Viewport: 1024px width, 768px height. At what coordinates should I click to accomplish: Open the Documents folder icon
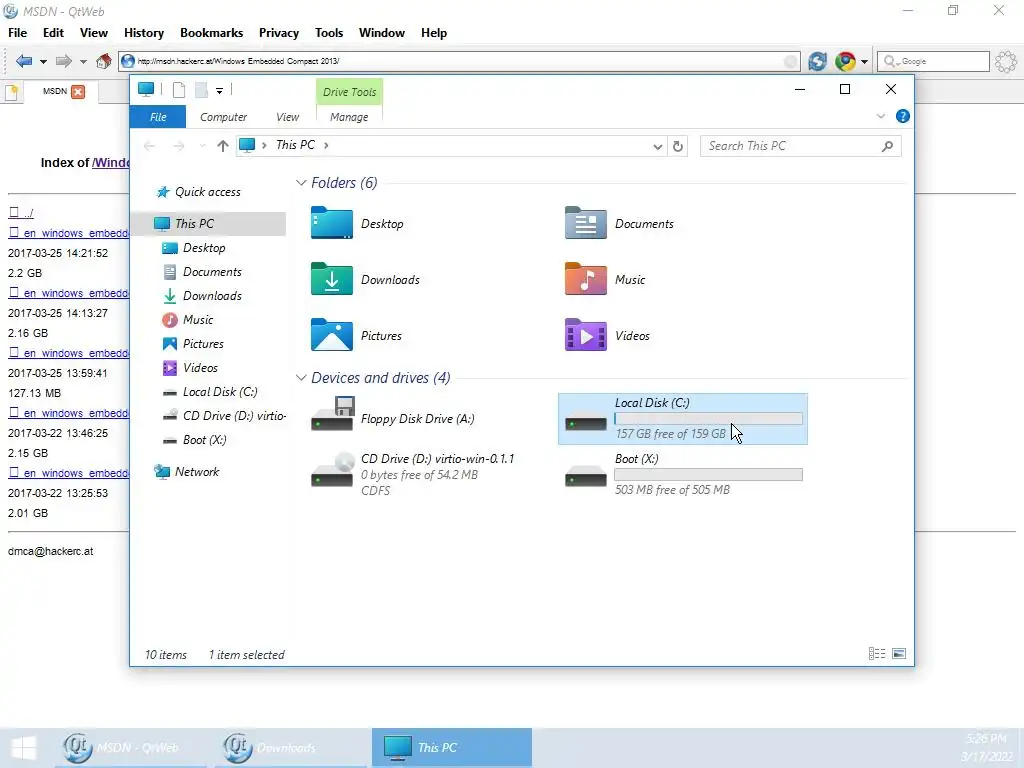tap(586, 223)
